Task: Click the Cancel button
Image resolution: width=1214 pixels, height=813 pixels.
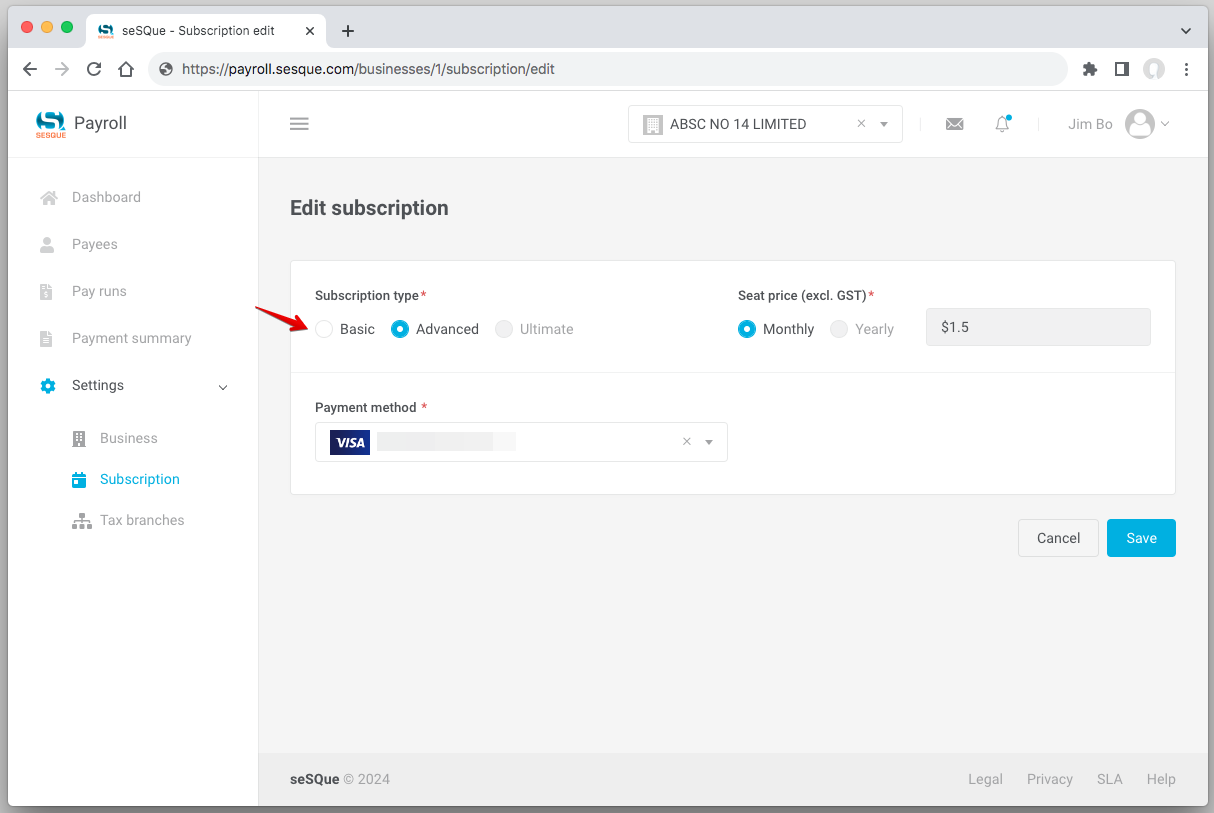Action: [x=1058, y=538]
